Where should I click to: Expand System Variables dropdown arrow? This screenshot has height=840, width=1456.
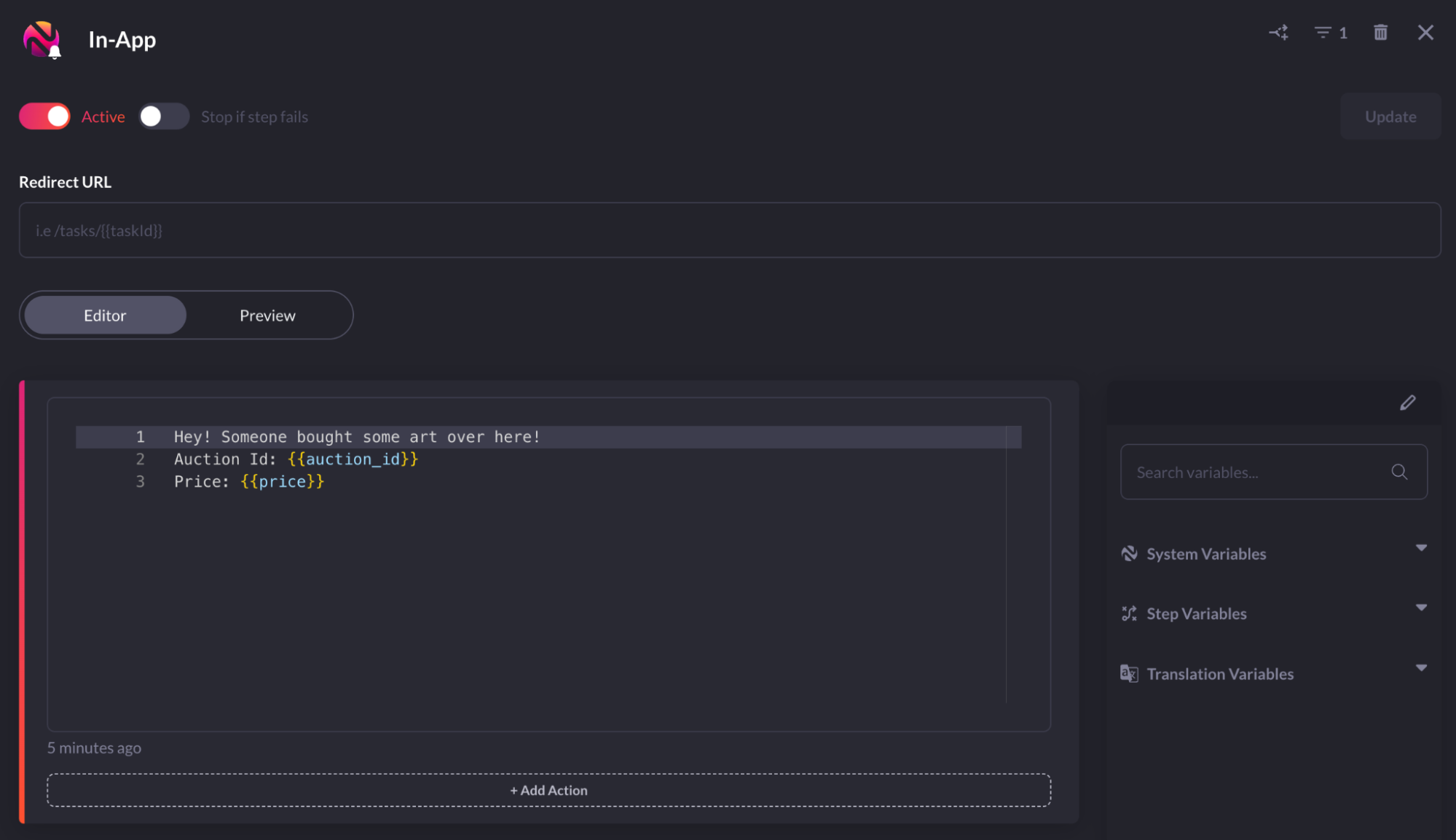pos(1421,548)
